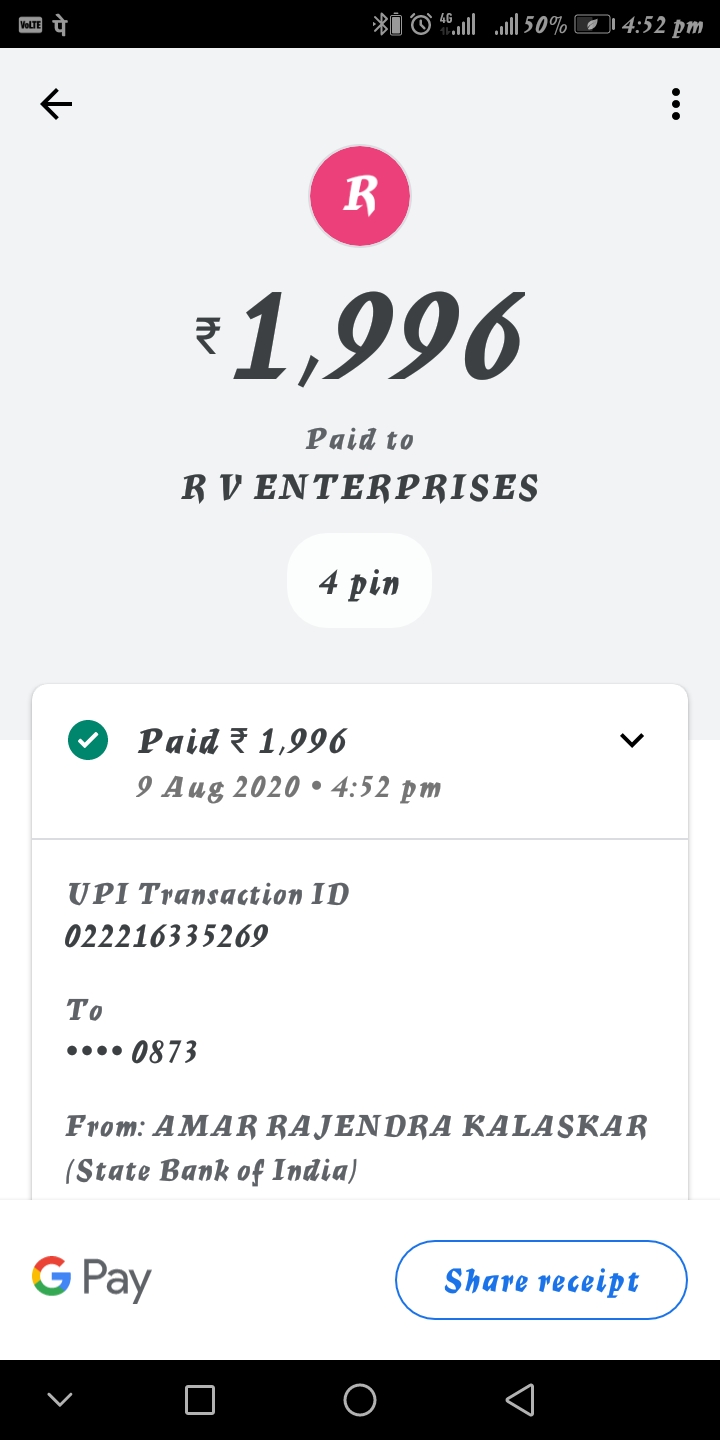Screen dimensions: 720x1440
Task: Hide keyboard down-chevron in navigation bar
Action: [x=60, y=1400]
